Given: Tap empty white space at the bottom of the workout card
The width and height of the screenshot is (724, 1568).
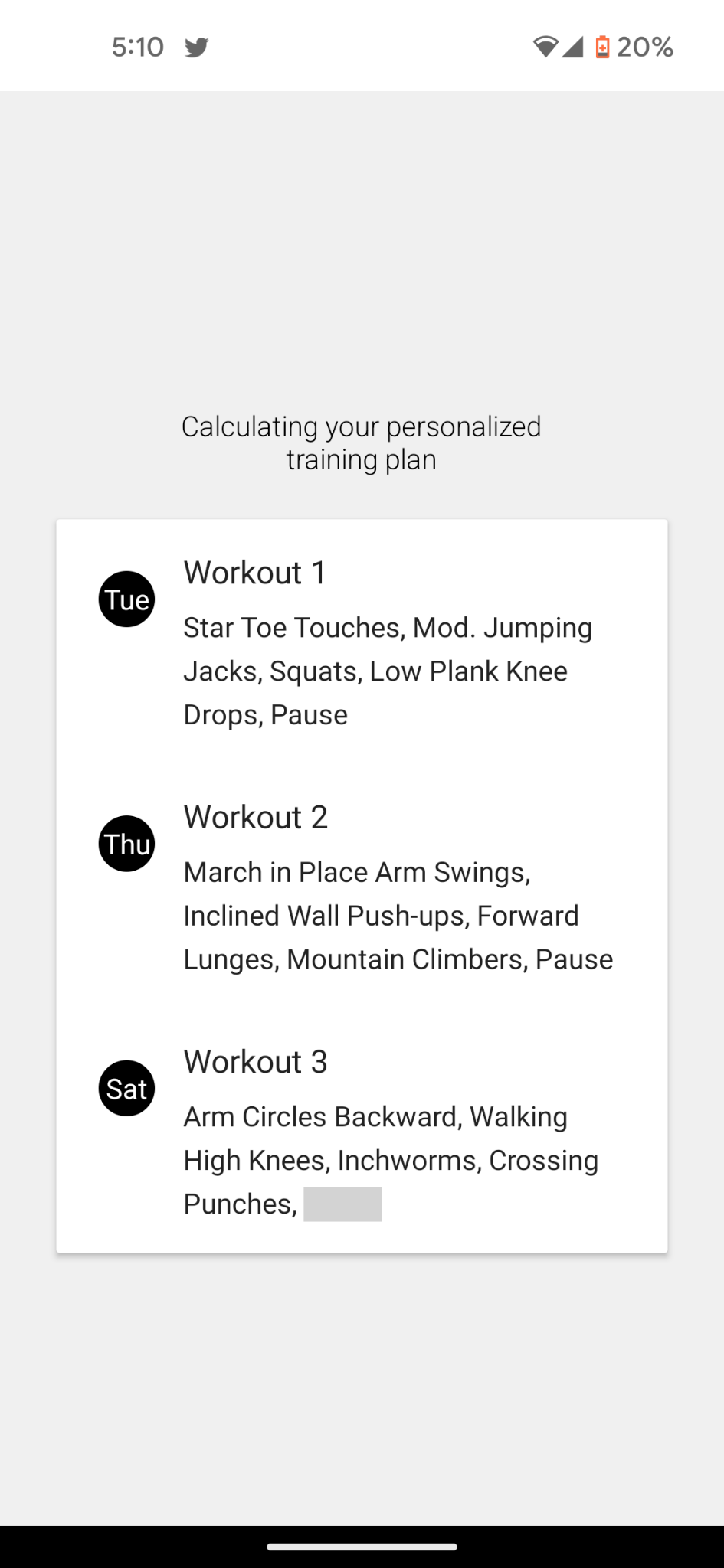Looking at the screenshot, I should tap(362, 1237).
